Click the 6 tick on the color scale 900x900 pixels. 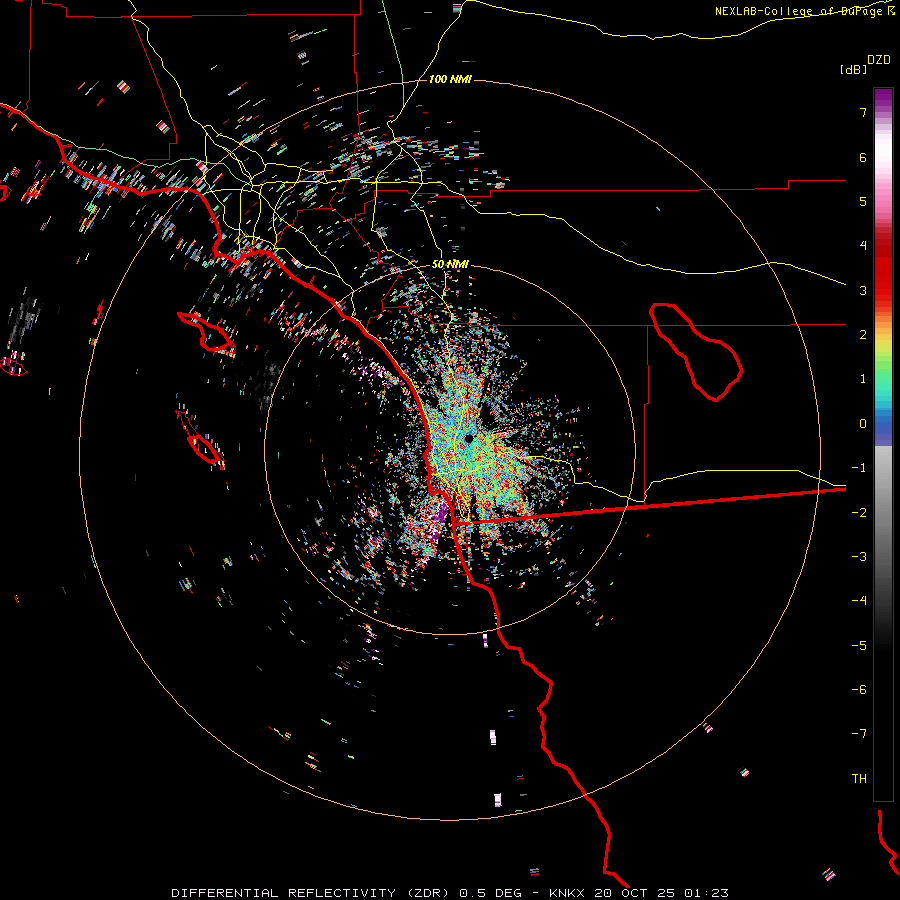[863, 157]
